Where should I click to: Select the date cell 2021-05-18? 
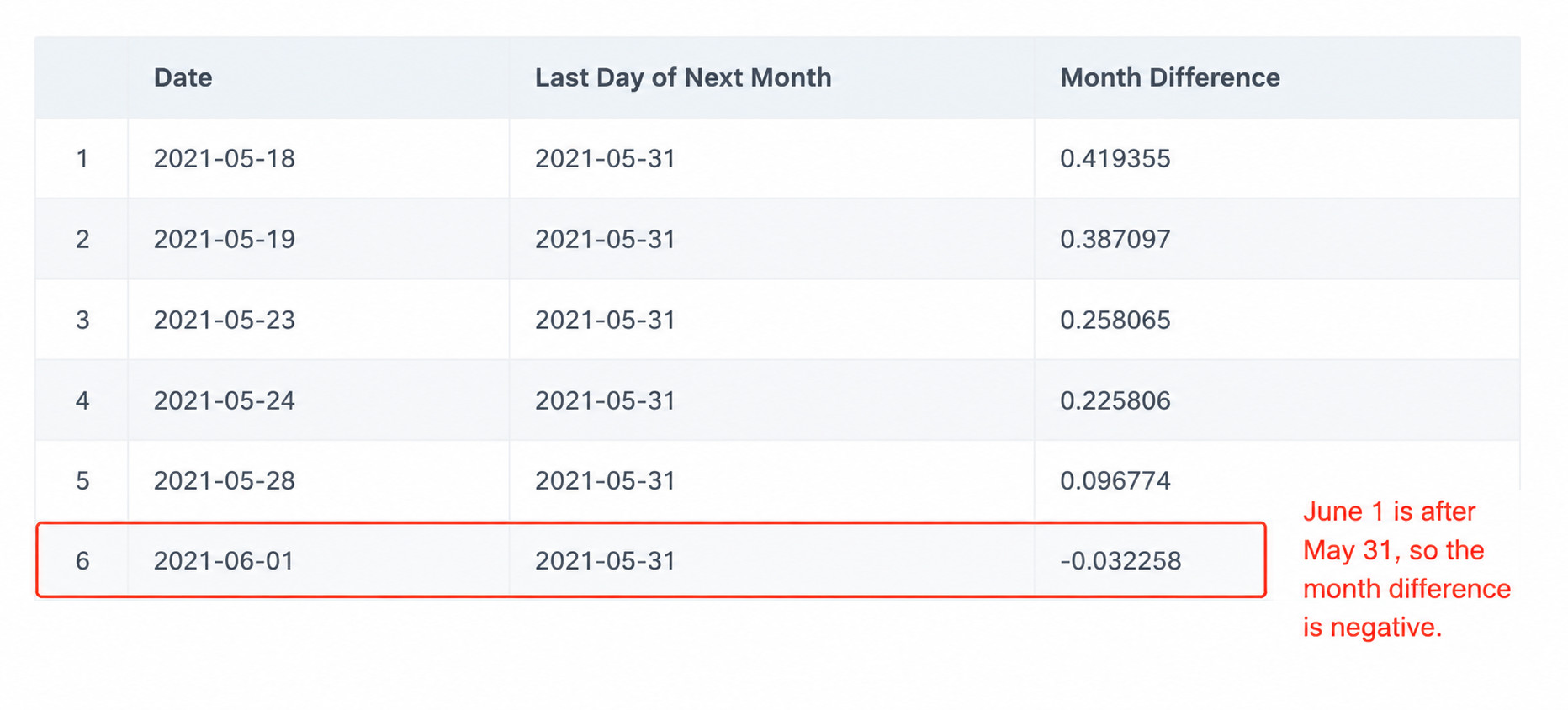click(224, 158)
